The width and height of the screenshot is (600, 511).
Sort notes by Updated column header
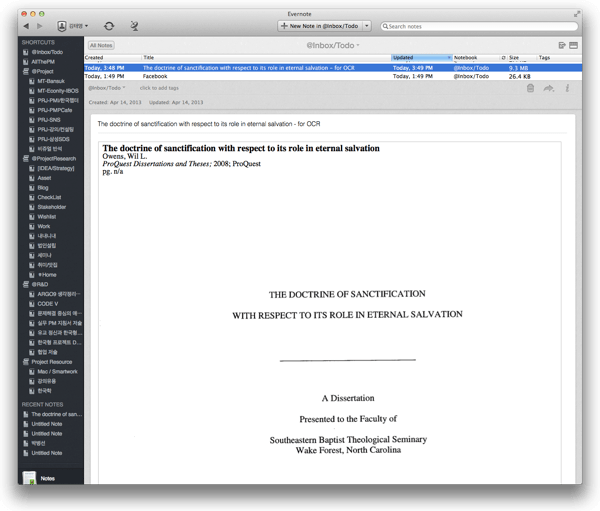pos(420,58)
